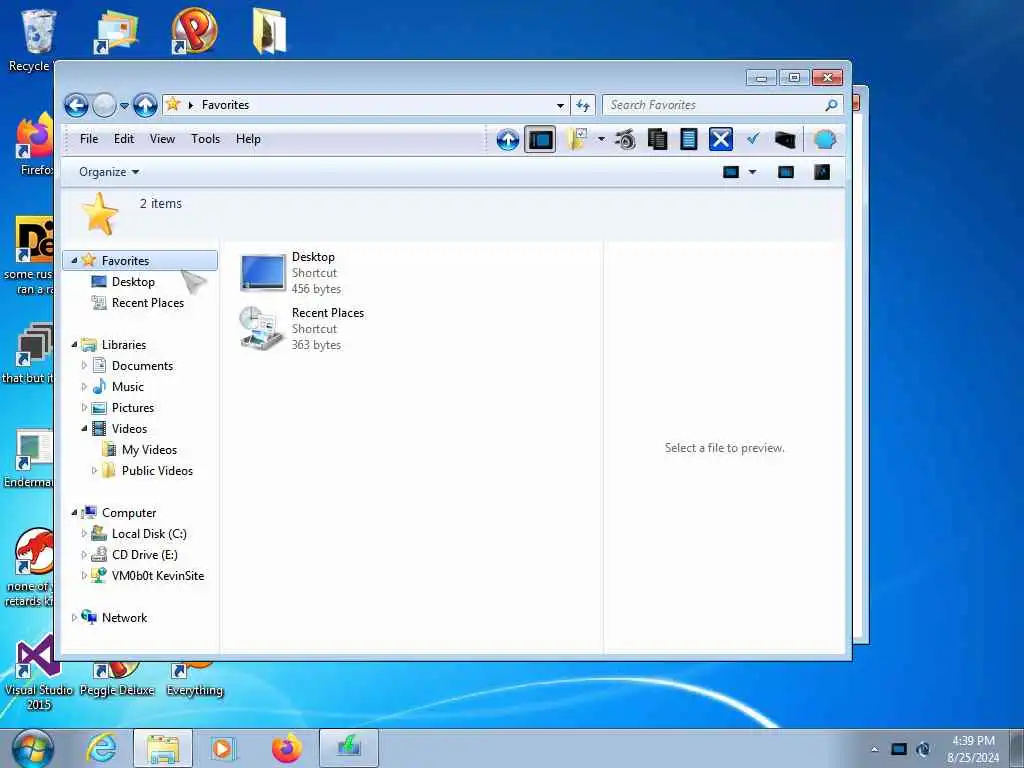Click the Delete toolbar icon with white X

coord(720,139)
